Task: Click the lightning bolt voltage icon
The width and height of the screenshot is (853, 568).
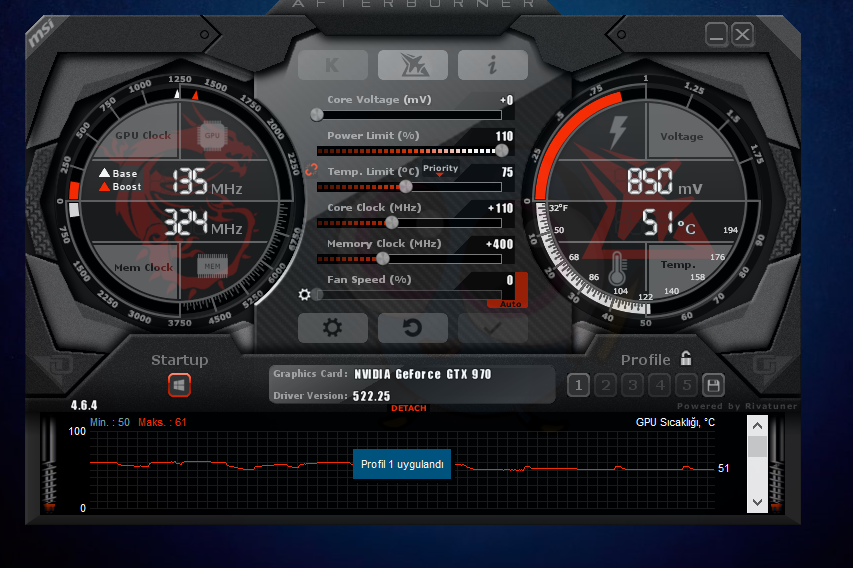Action: (x=617, y=132)
